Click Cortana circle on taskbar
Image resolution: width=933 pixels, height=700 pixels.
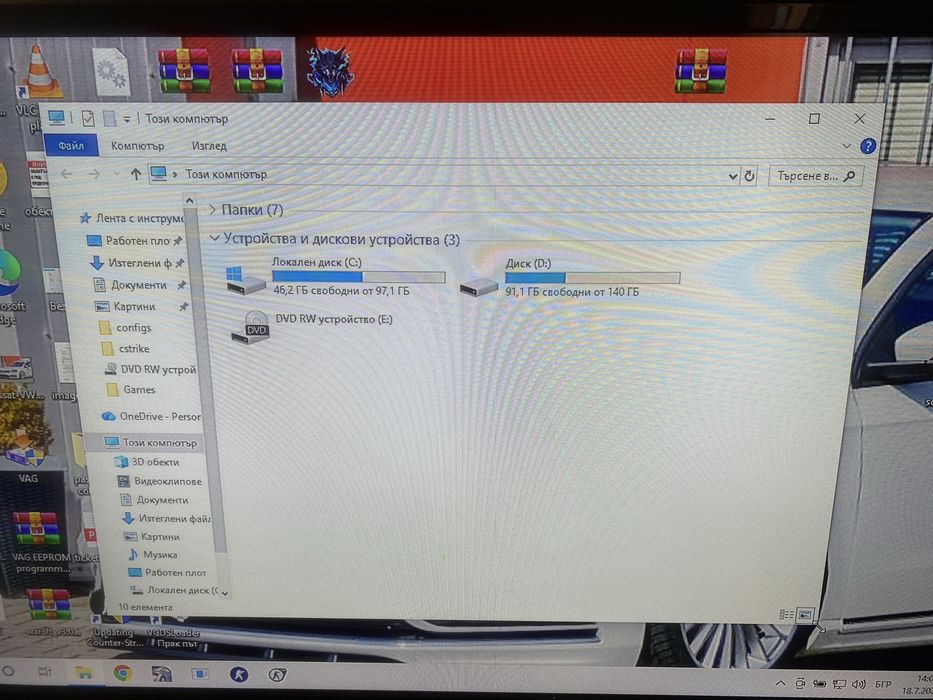coord(8,671)
